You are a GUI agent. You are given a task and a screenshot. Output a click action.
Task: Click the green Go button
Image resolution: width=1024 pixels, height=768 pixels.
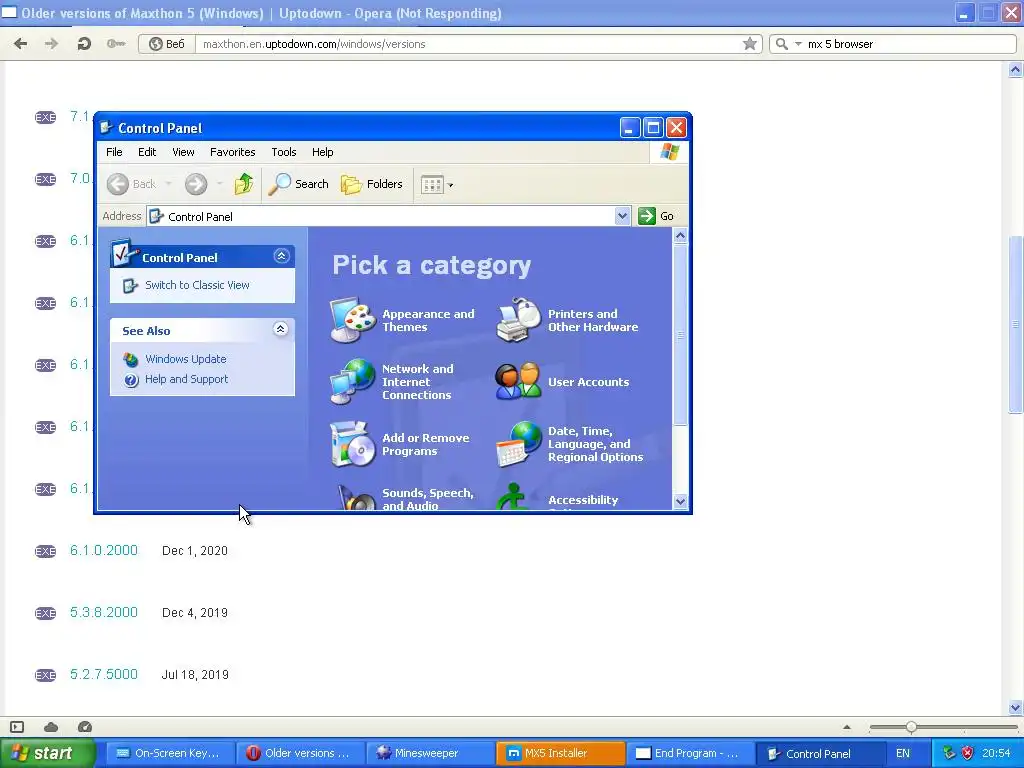(x=656, y=216)
